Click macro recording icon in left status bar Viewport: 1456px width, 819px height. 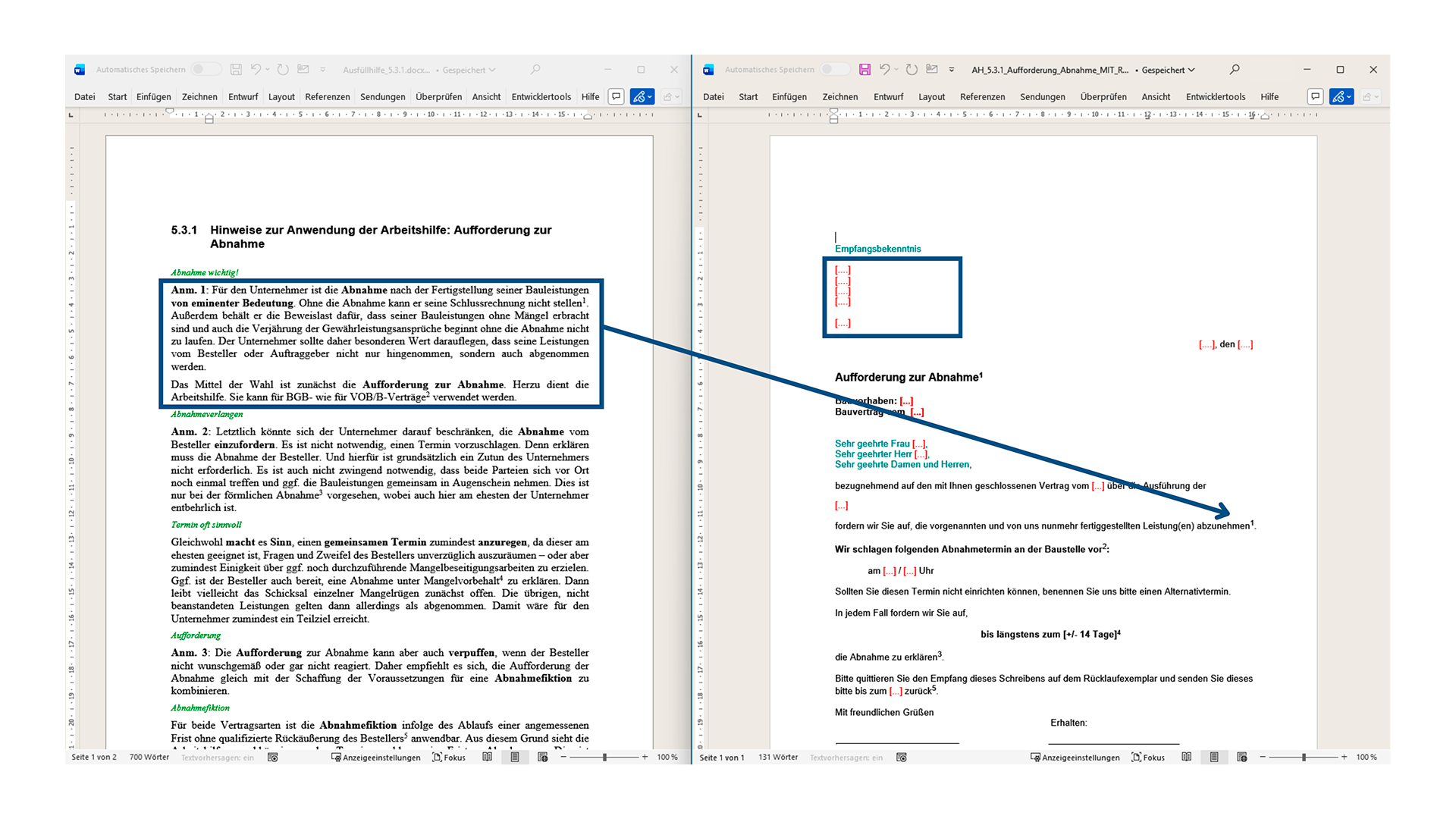point(273,758)
